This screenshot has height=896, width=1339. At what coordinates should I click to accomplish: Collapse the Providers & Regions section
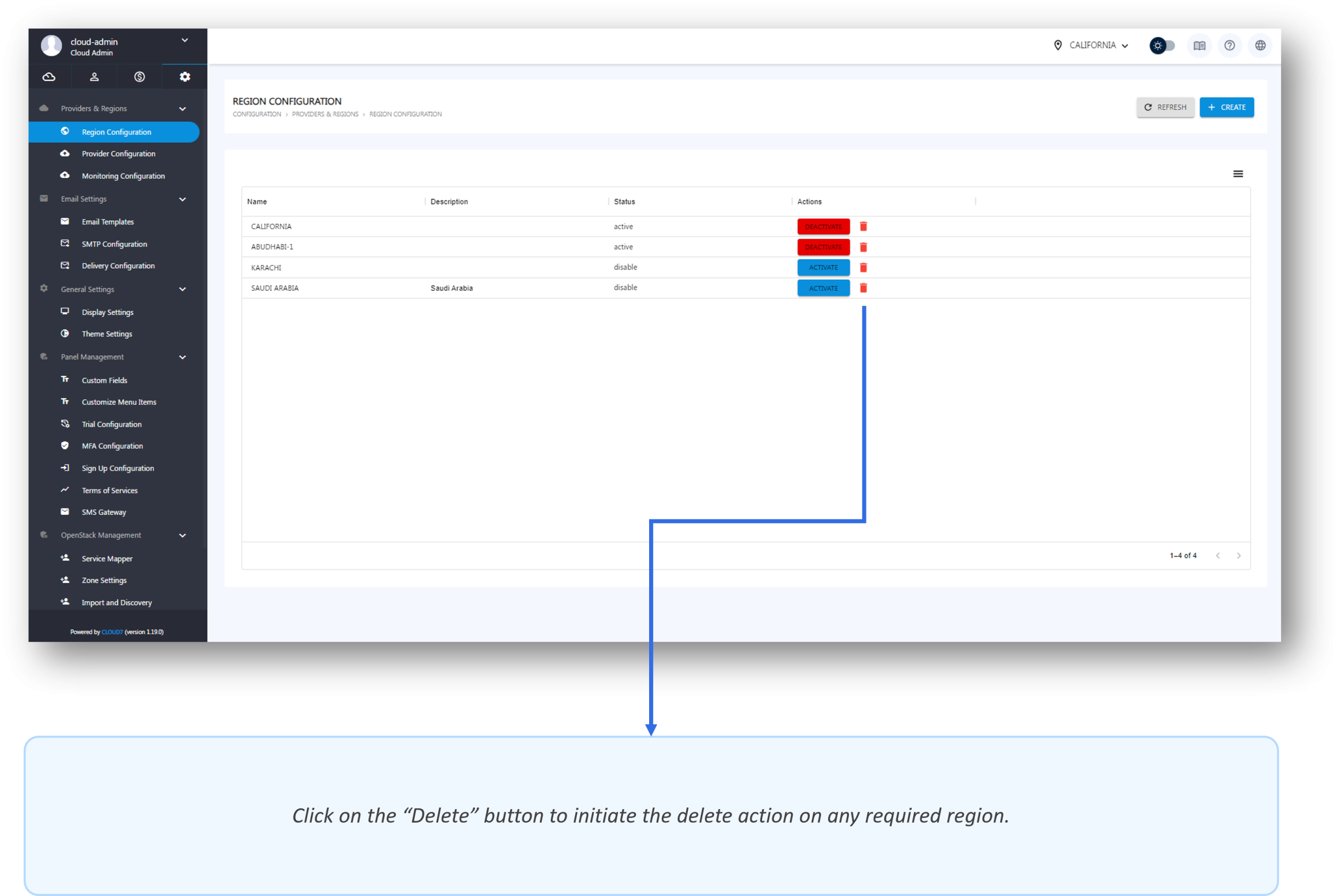[x=182, y=109]
